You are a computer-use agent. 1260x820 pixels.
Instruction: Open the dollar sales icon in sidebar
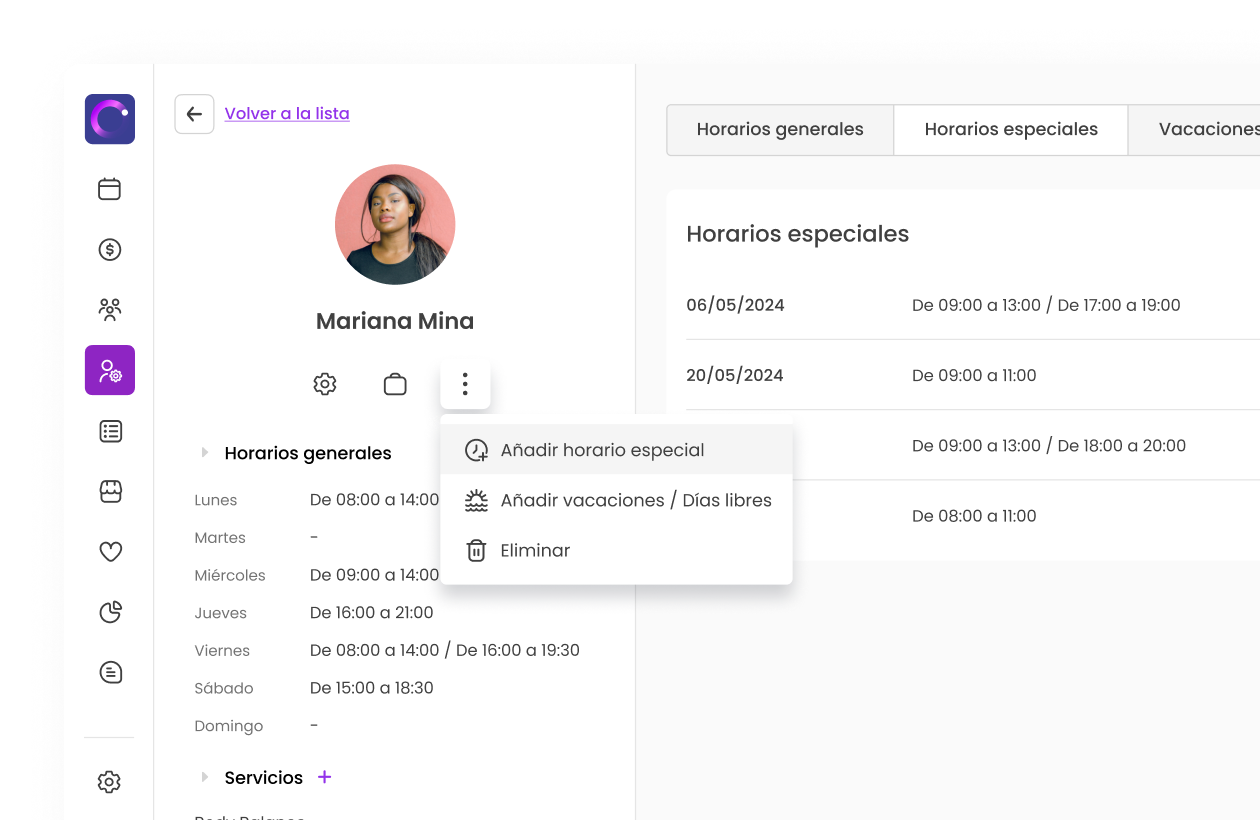tap(110, 249)
